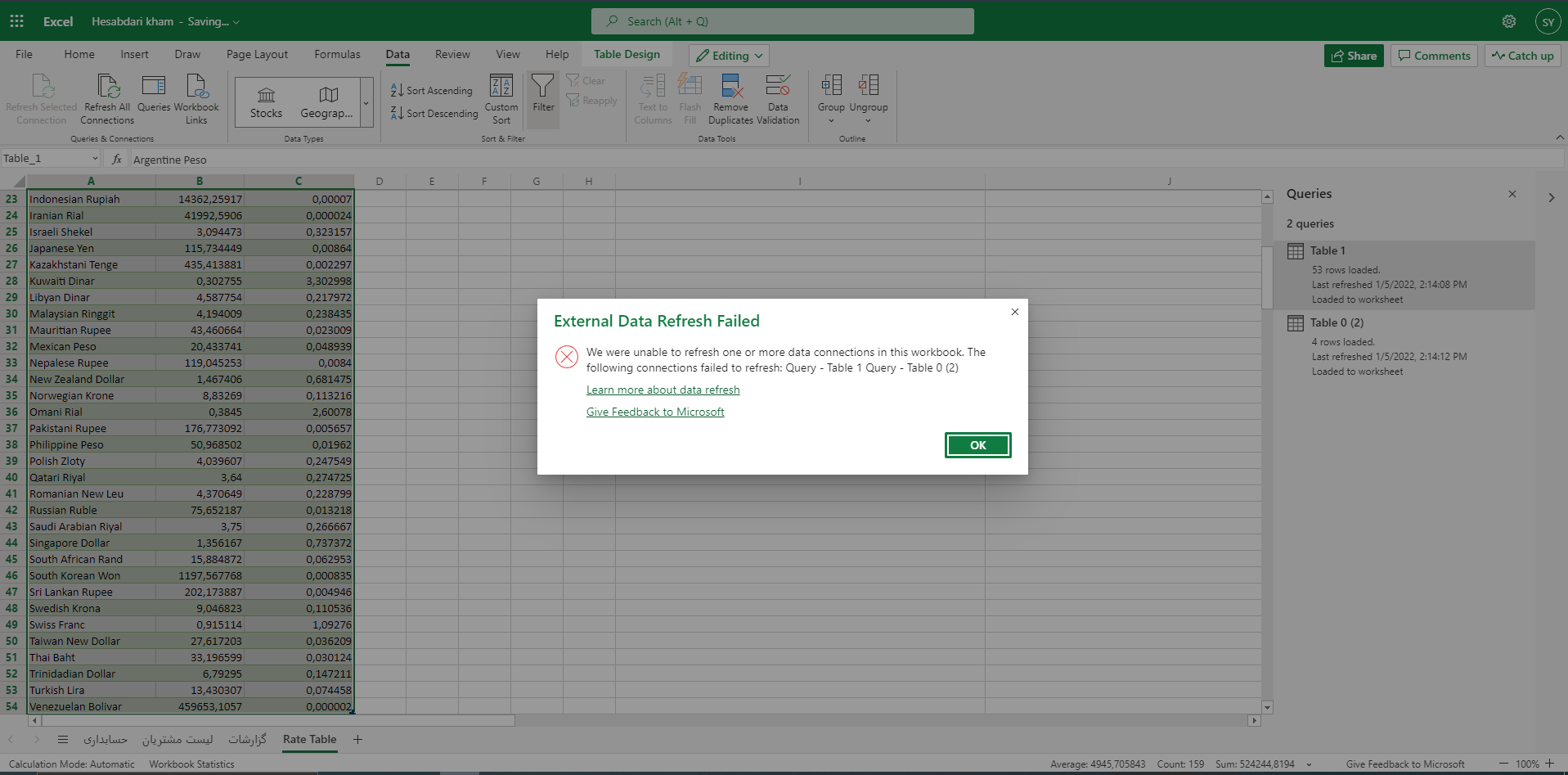Click Sort Descending
Viewport: 1568px width, 775px height.
point(434,113)
